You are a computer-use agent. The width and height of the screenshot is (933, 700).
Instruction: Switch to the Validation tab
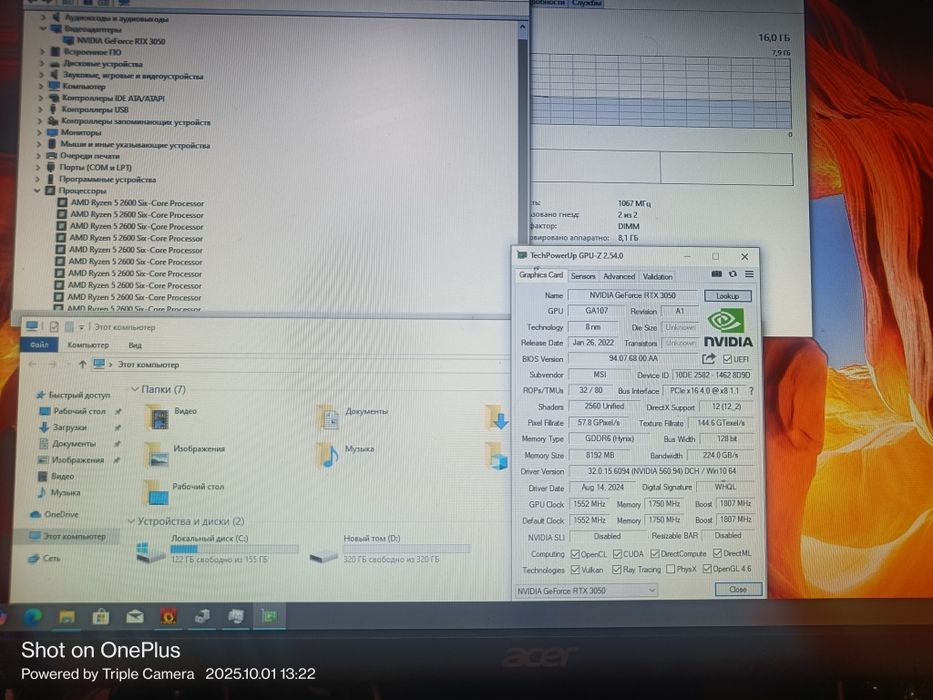(658, 276)
